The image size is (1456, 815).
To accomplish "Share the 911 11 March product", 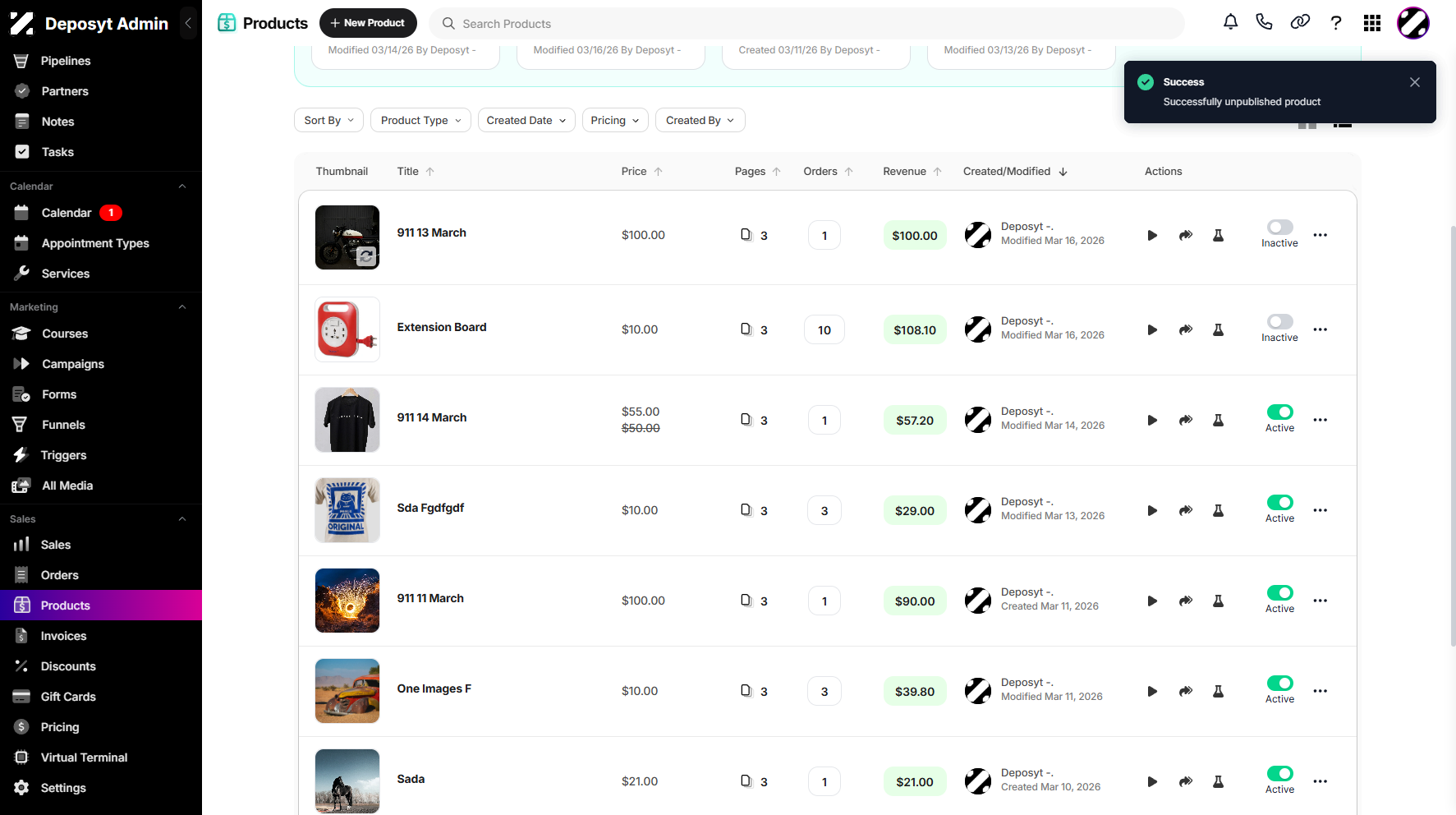I will pos(1186,601).
